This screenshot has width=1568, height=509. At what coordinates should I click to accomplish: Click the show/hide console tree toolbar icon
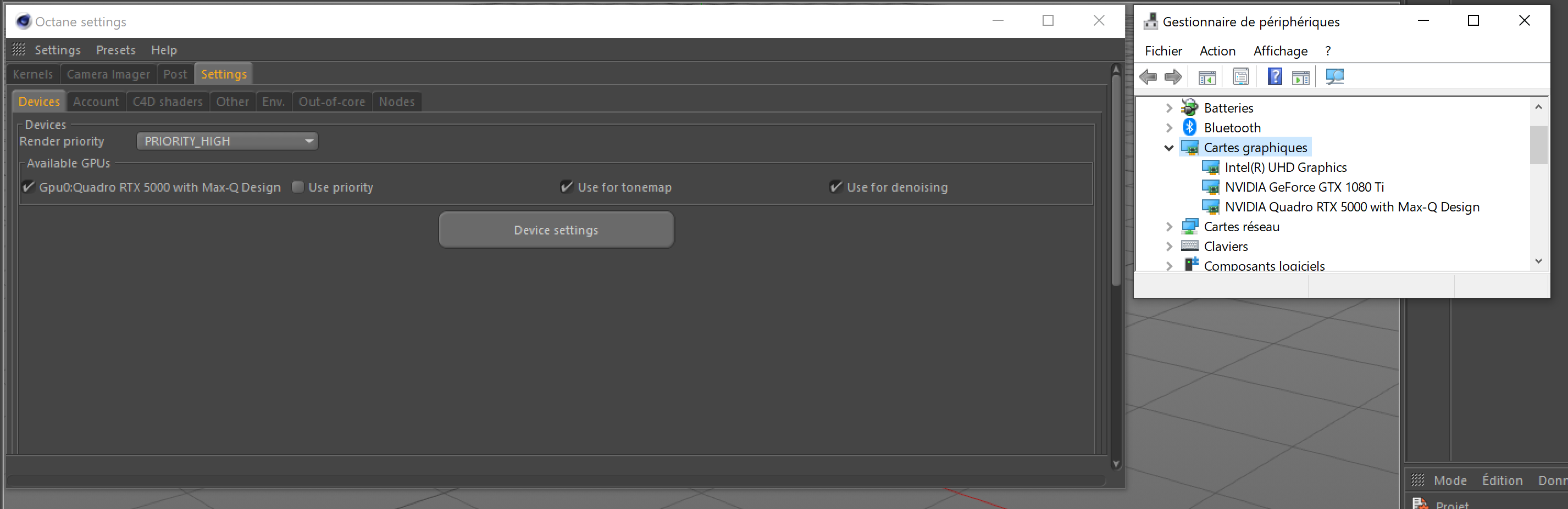tap(1206, 77)
